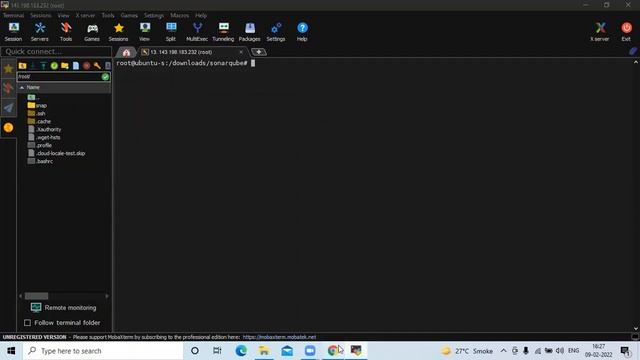Image resolution: width=640 pixels, height=360 pixels.
Task: Open the Sessions star toolbar button
Action: tap(118, 32)
